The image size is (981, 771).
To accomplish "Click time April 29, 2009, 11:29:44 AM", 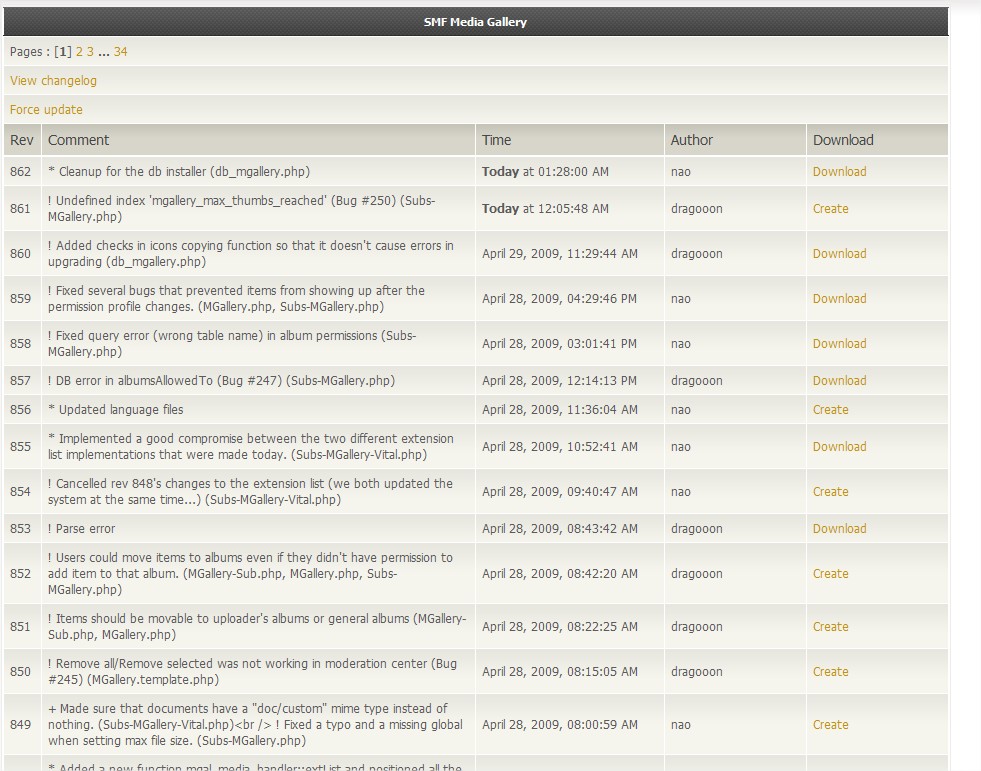I will [560, 253].
